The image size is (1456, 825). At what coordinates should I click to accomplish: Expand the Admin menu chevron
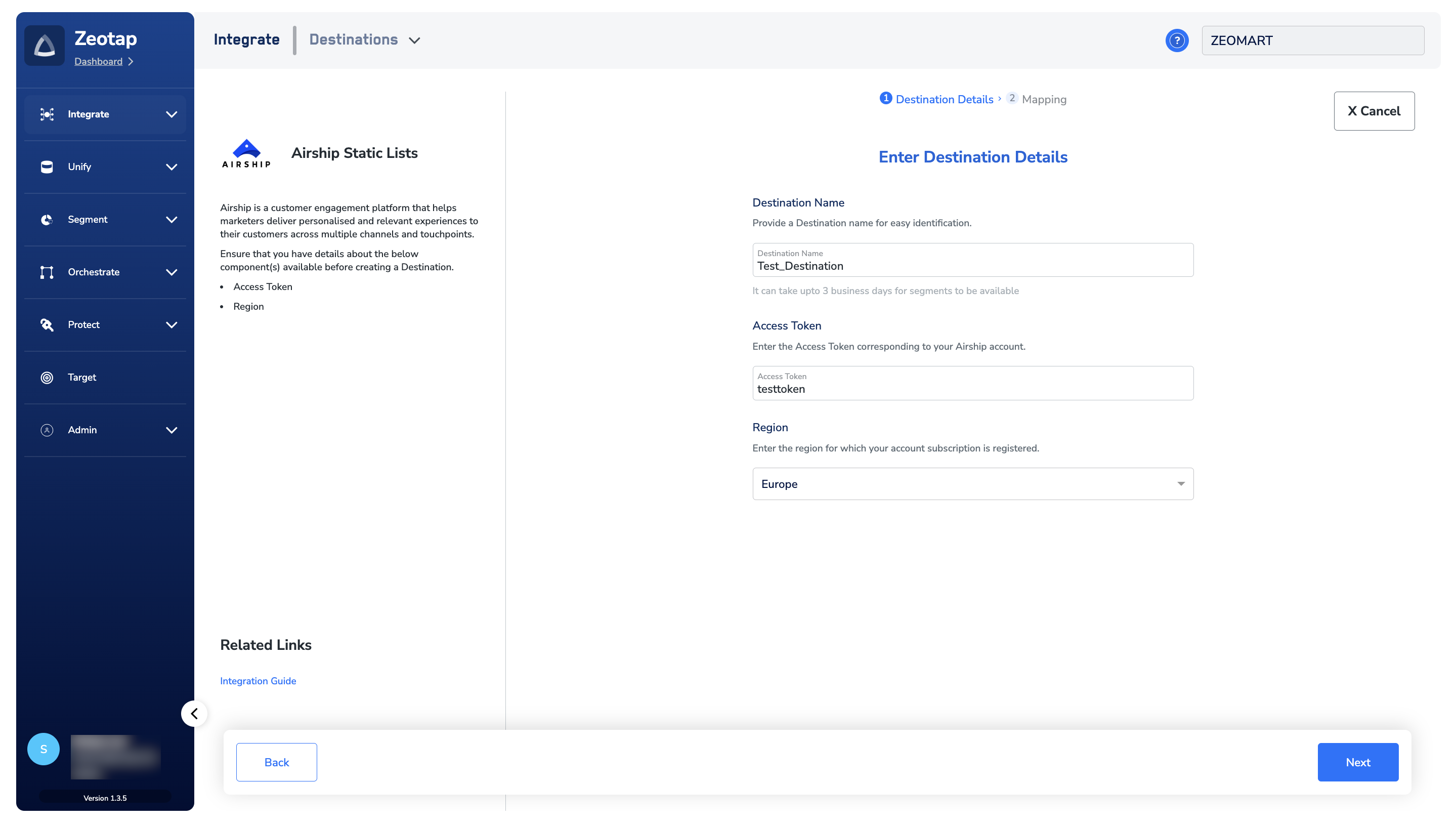click(x=172, y=430)
